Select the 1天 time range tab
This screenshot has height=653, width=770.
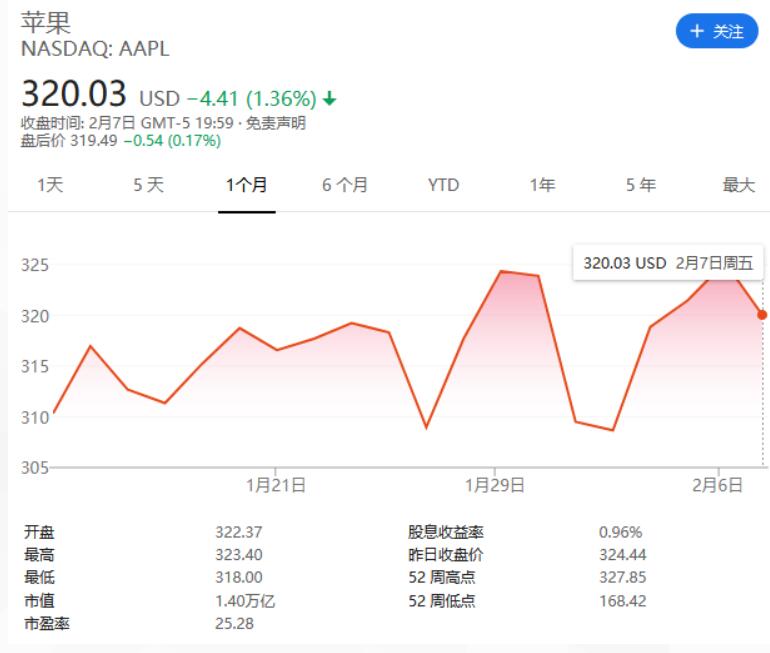pos(50,185)
